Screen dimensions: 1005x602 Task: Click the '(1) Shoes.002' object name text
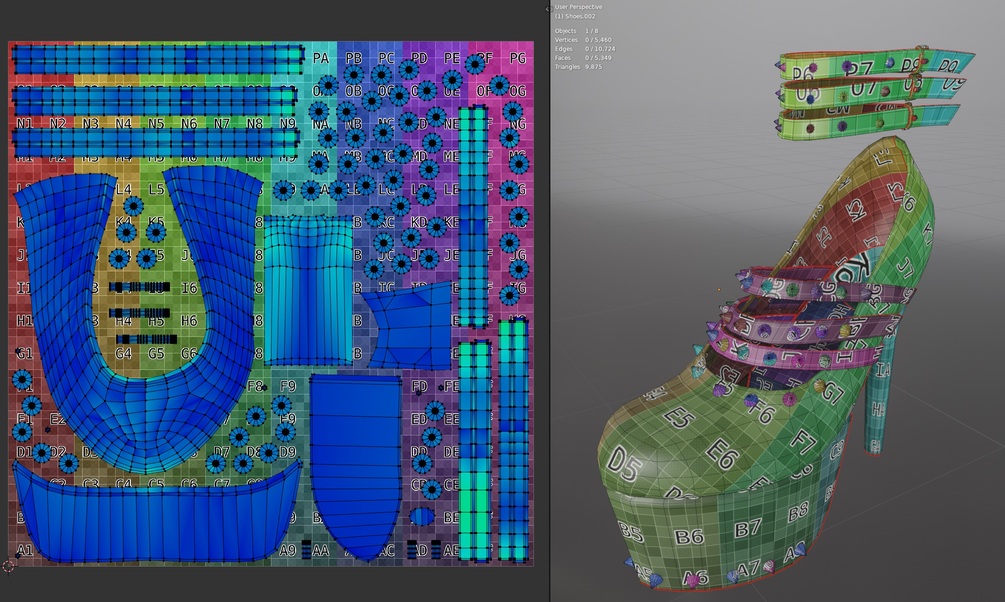click(x=575, y=16)
